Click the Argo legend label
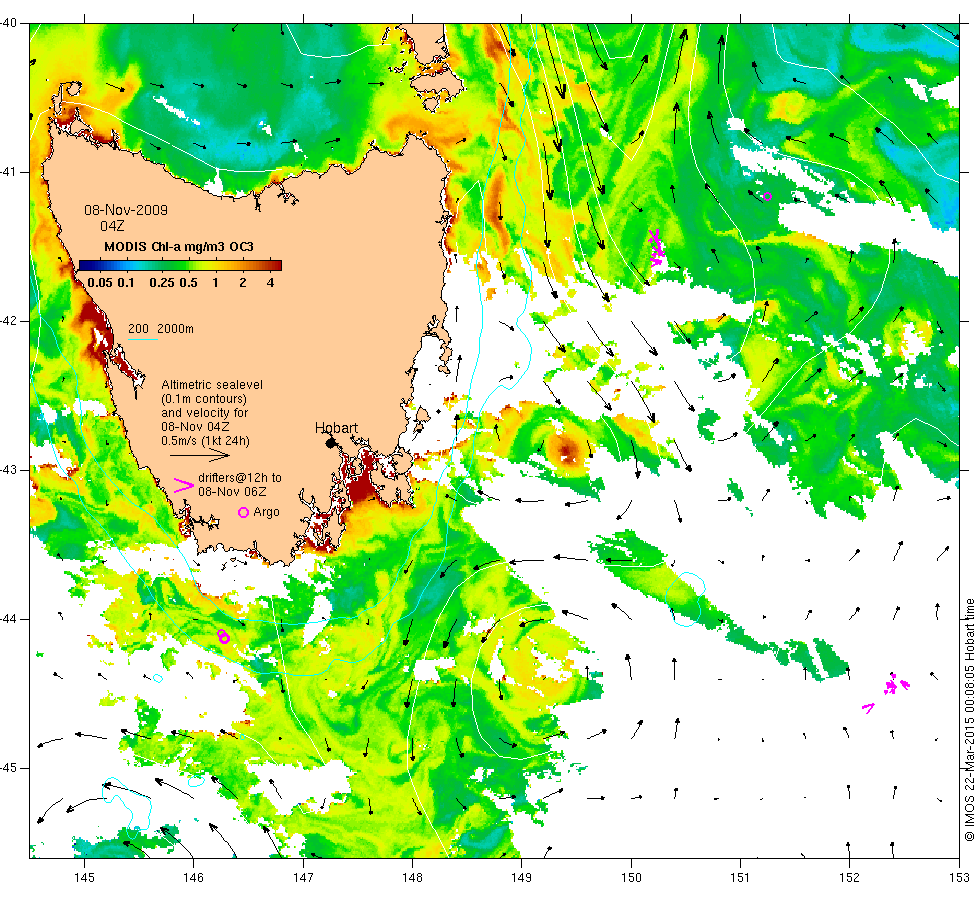The image size is (980, 900). click(x=266, y=512)
